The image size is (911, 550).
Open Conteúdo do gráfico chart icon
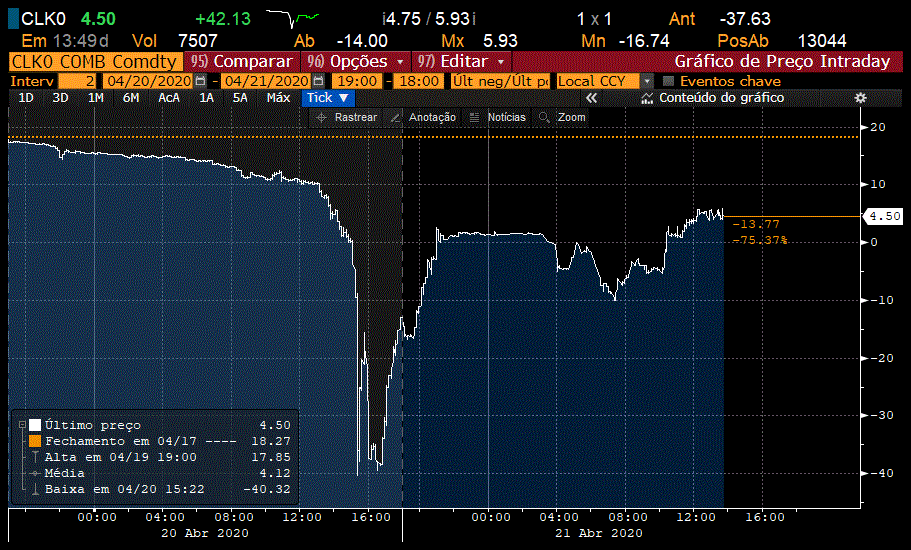647,98
